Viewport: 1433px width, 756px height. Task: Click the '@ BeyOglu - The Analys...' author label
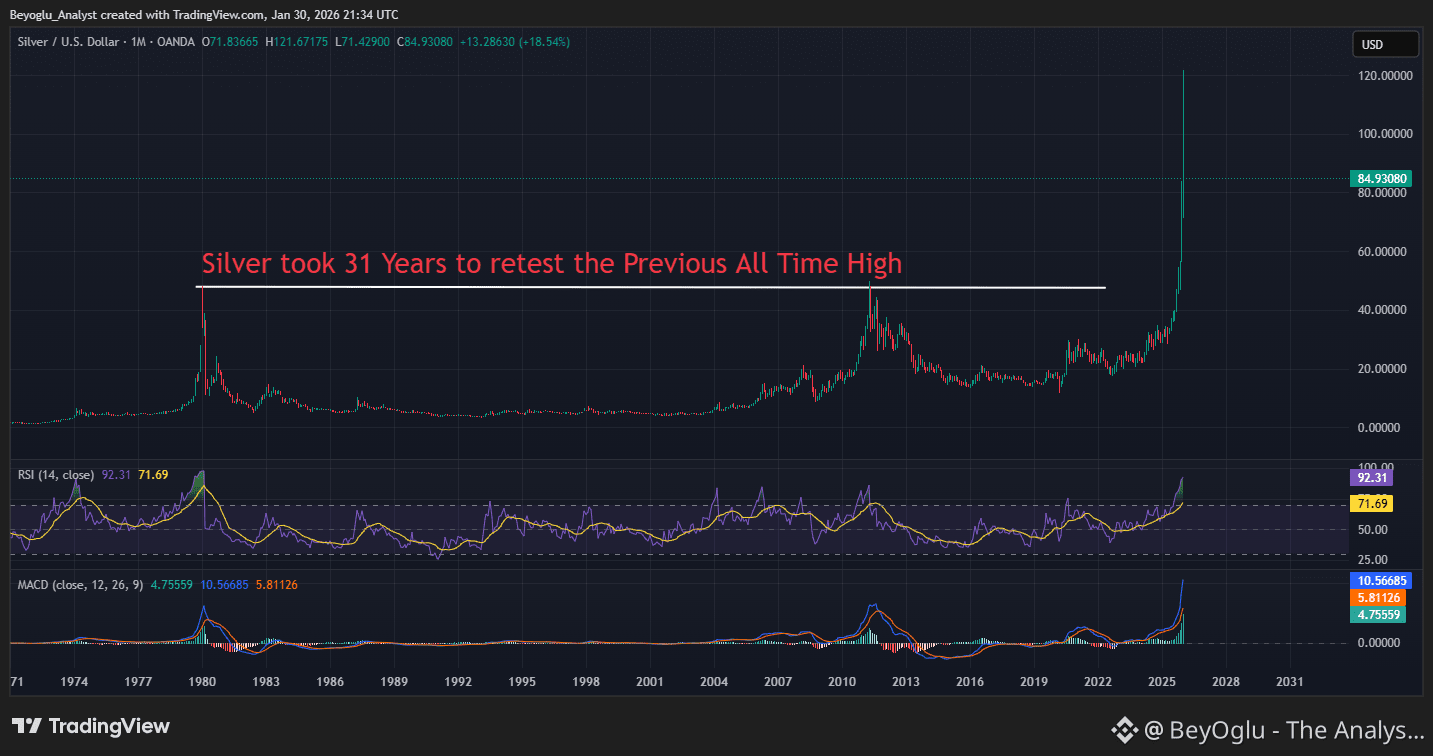click(1283, 731)
